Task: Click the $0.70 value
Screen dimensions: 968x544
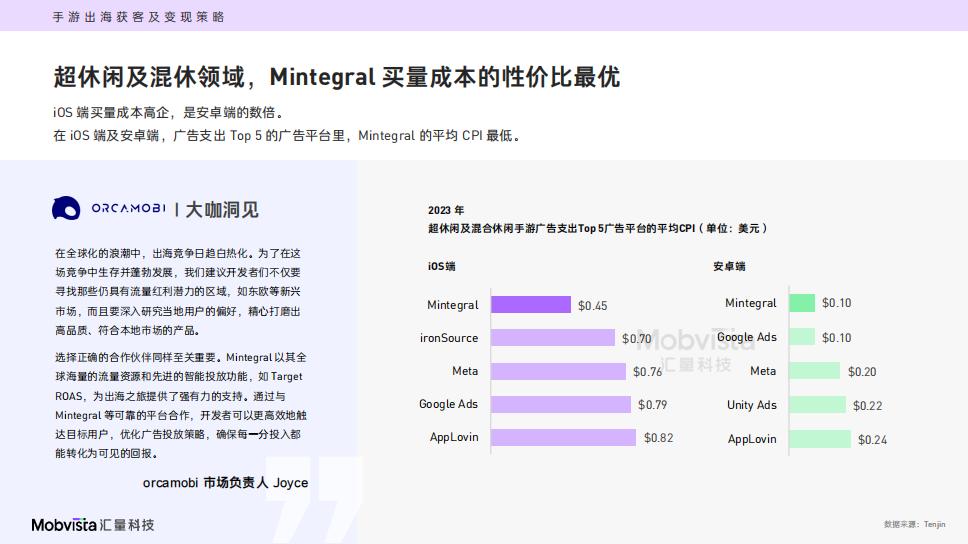Action: click(636, 338)
